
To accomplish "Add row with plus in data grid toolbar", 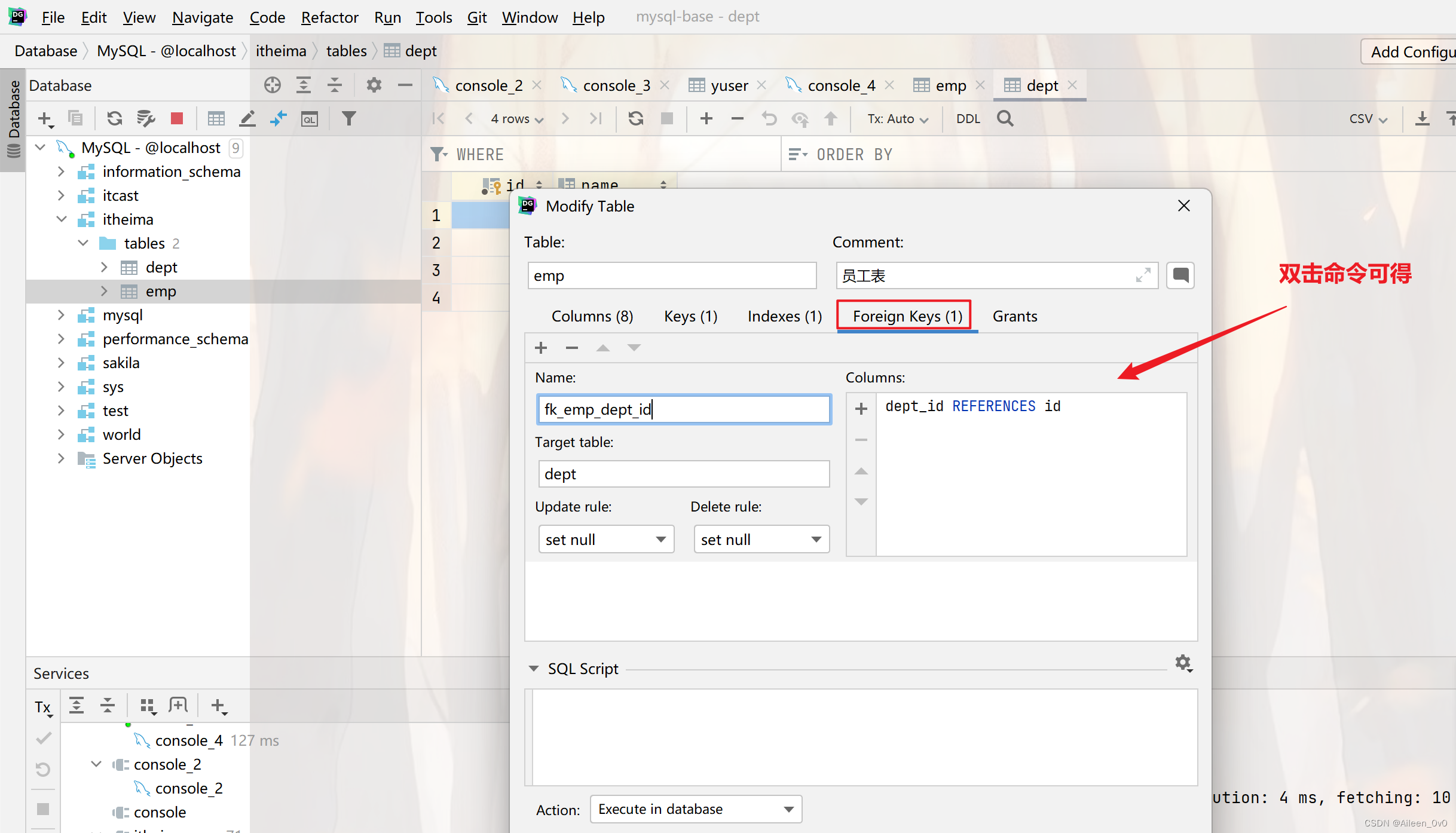I will pos(706,118).
